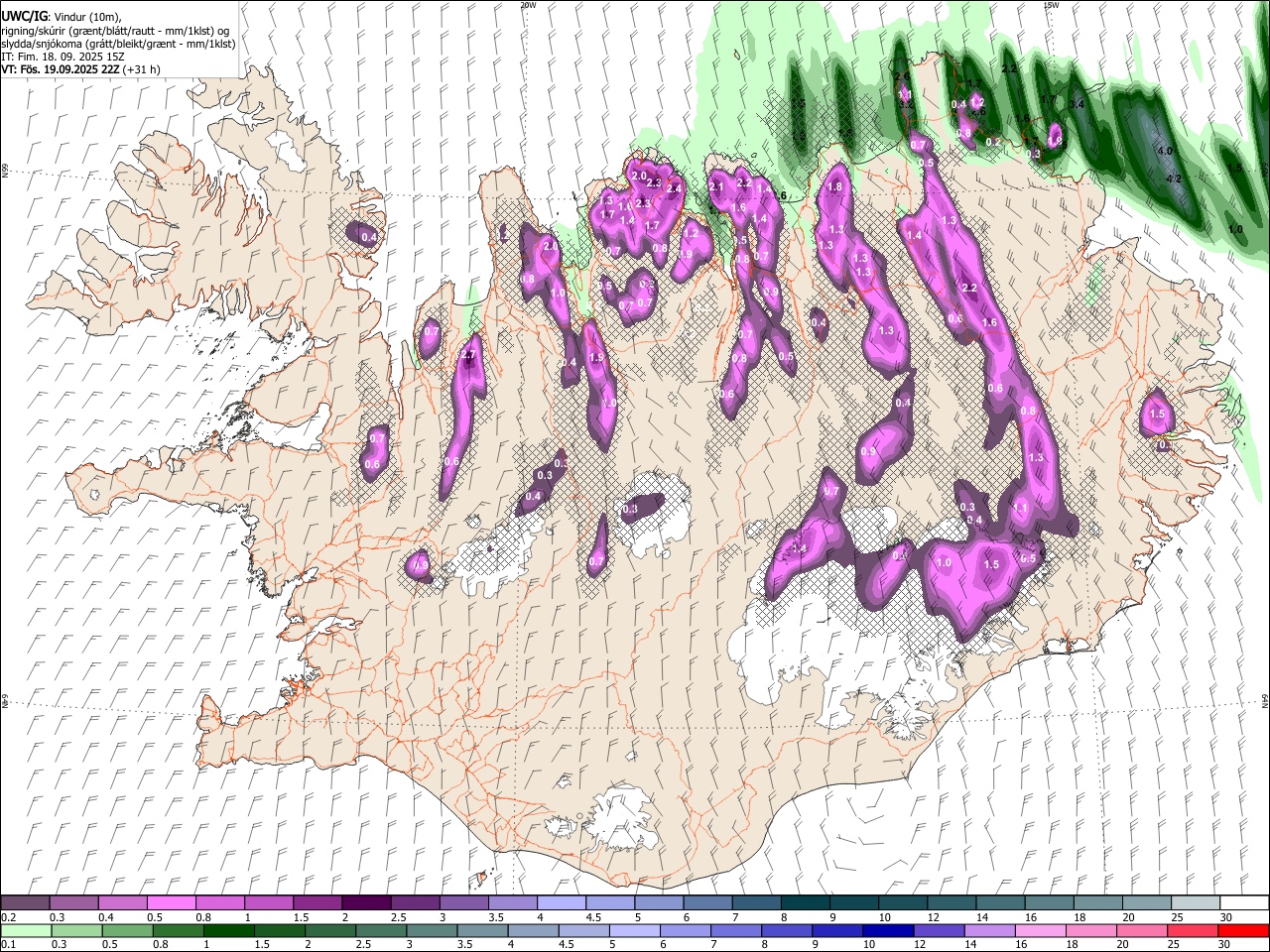Choose the light periwinkle 4 swatch, upper legend
1270x952 pixels.
coord(560,903)
